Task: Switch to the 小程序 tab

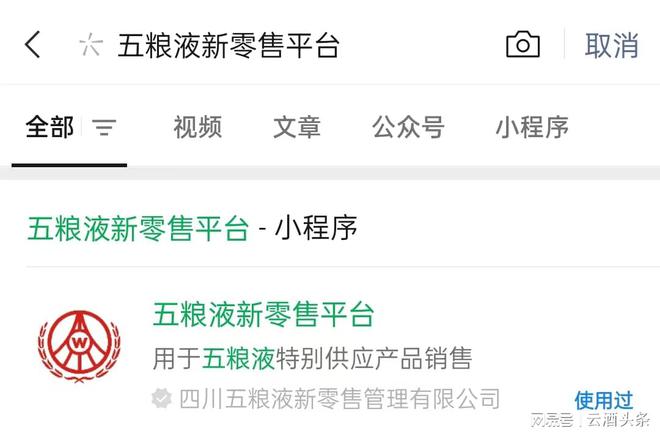Action: point(532,127)
